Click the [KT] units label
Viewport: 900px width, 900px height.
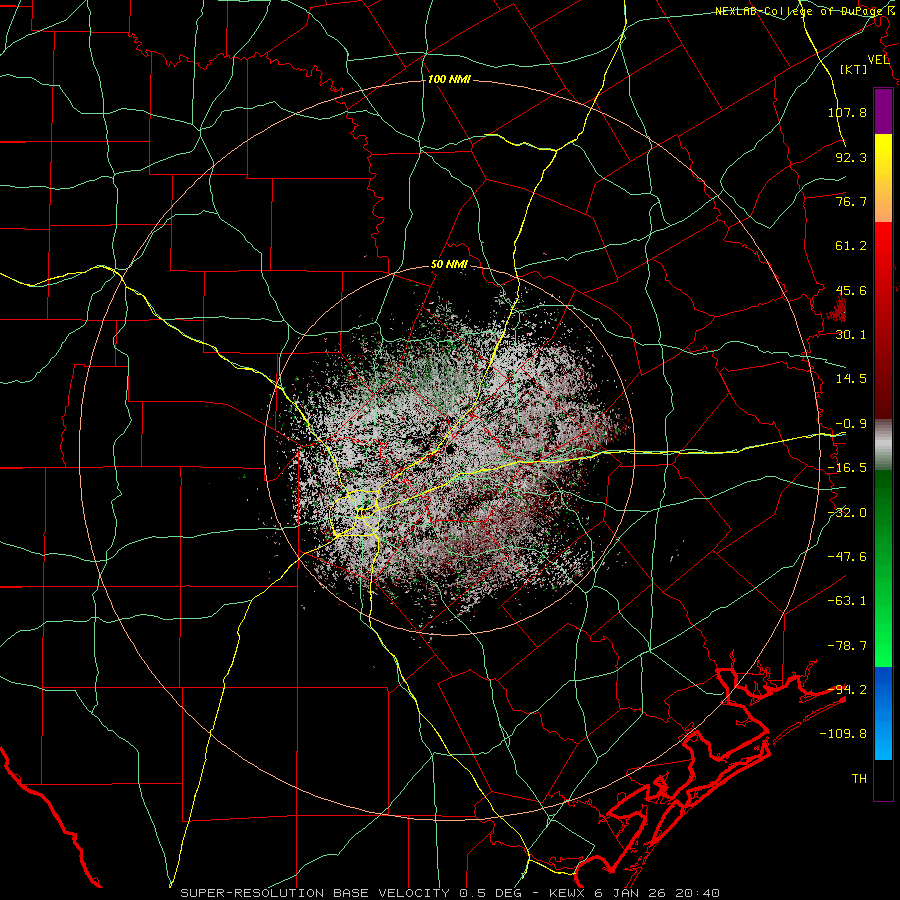(x=854, y=69)
